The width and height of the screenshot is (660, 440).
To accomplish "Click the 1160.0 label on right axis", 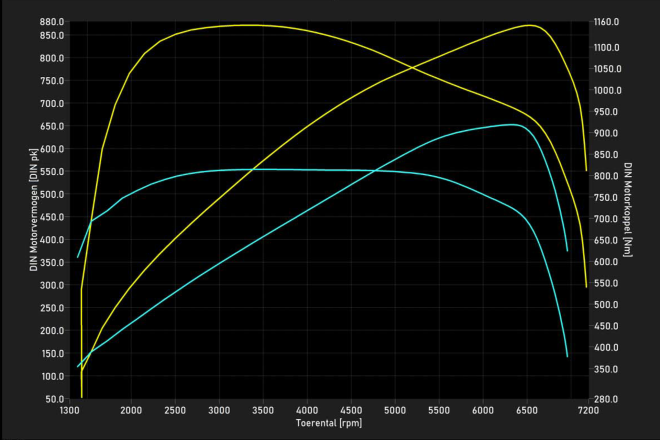I will tap(608, 21).
